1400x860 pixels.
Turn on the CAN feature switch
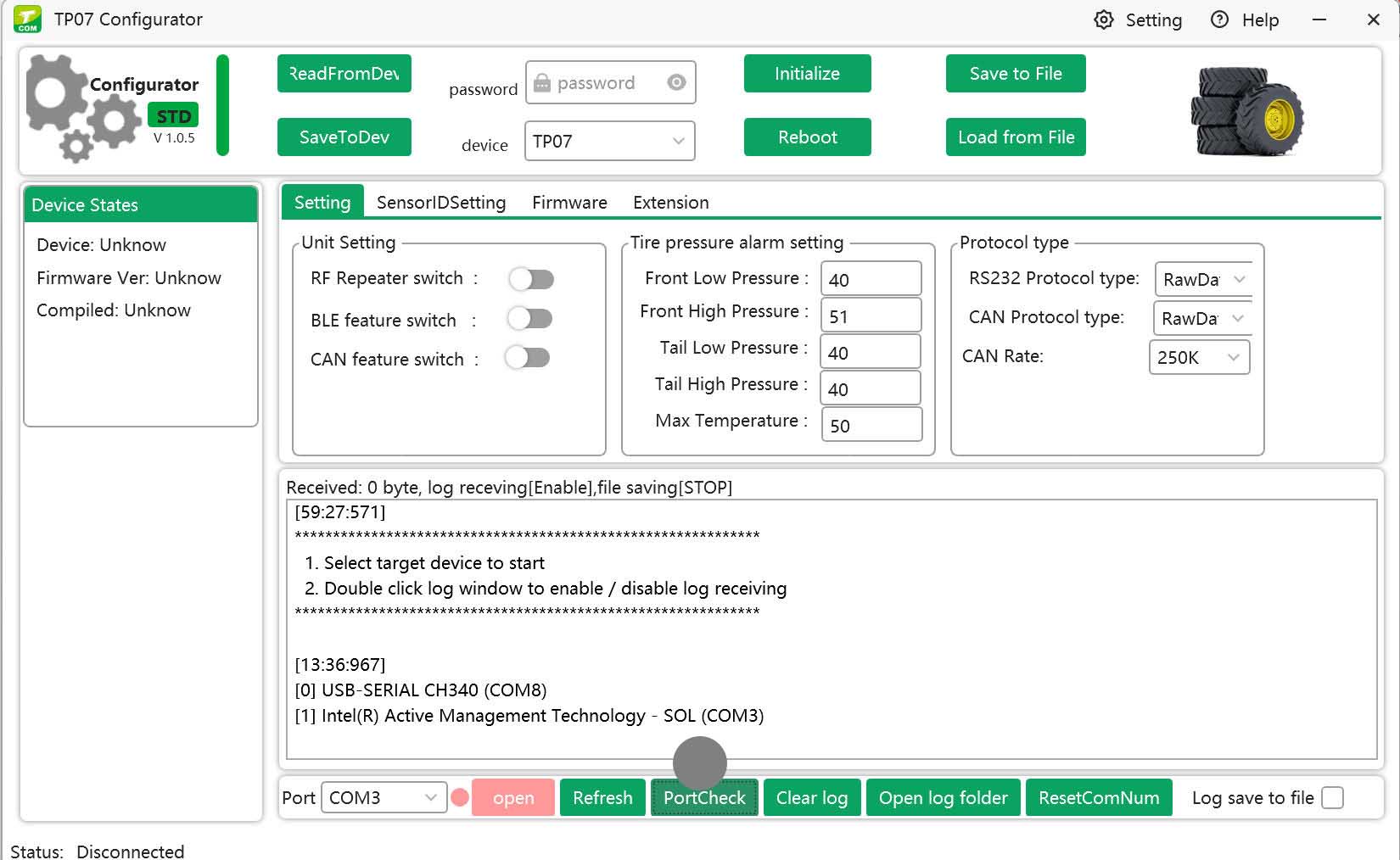pyautogui.click(x=527, y=358)
